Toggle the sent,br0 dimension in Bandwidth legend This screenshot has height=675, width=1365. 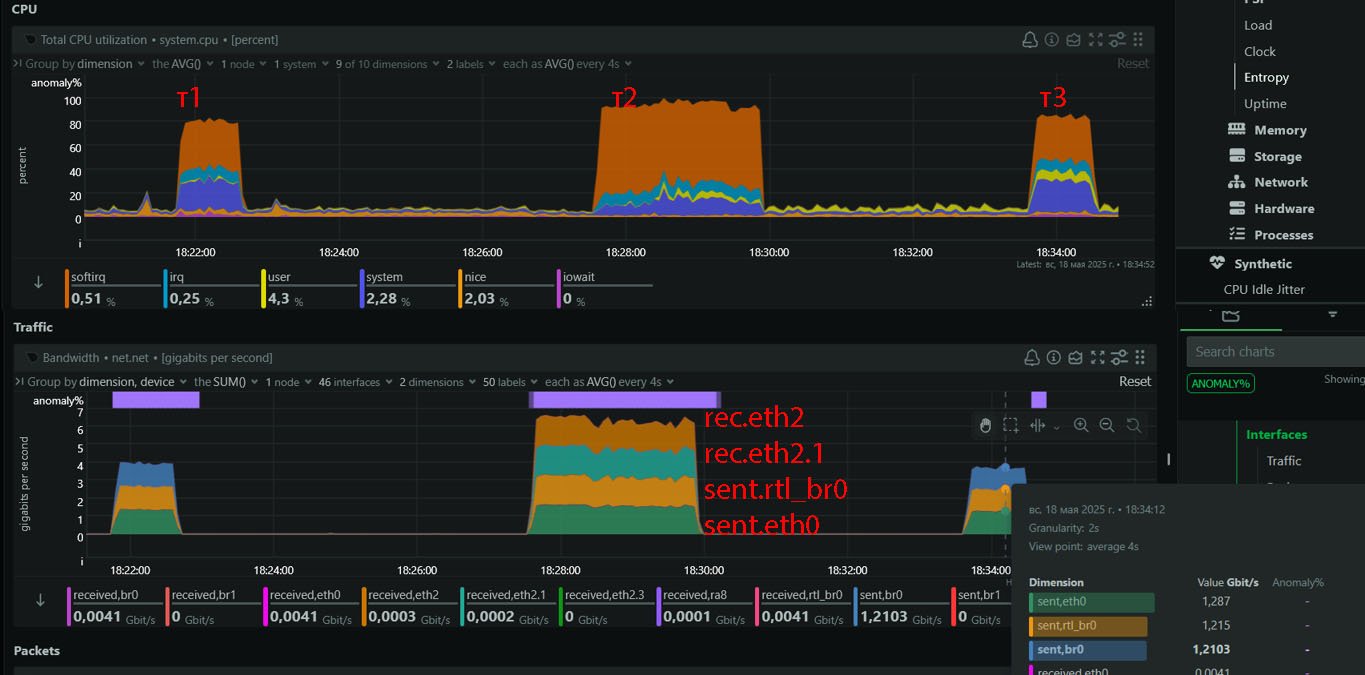click(x=898, y=607)
